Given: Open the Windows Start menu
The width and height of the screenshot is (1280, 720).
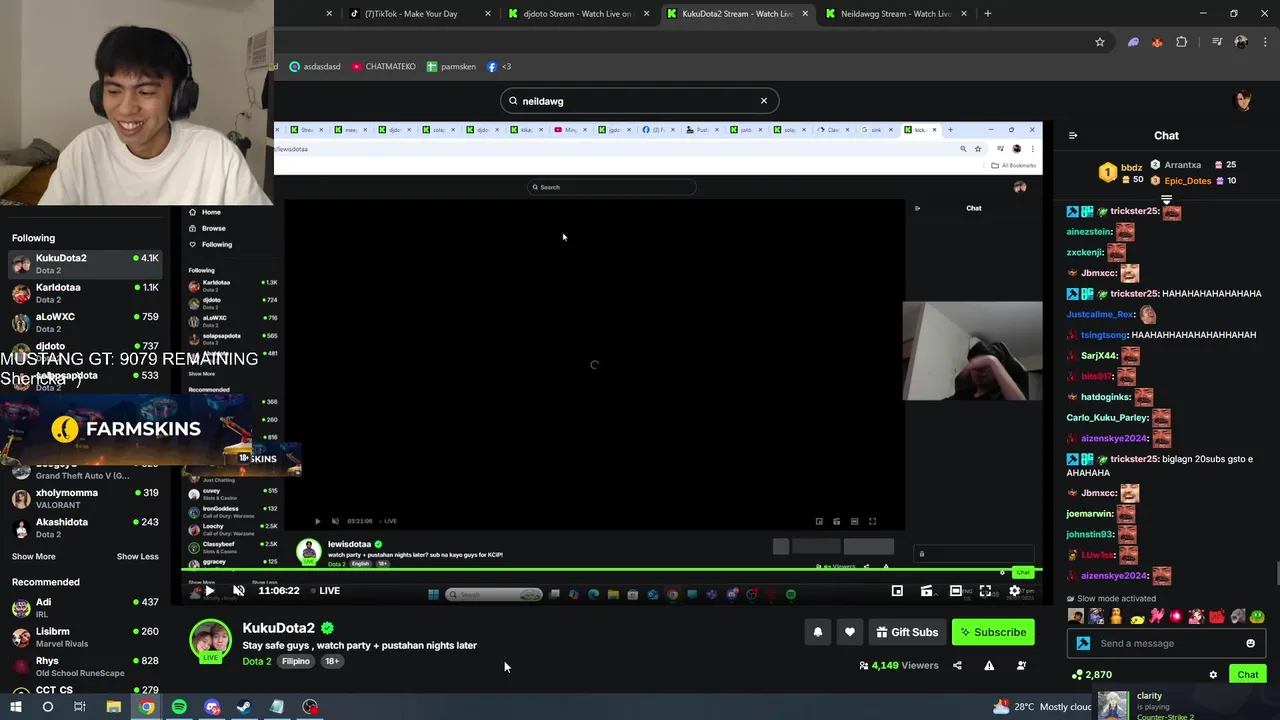Looking at the screenshot, I should pos(15,707).
